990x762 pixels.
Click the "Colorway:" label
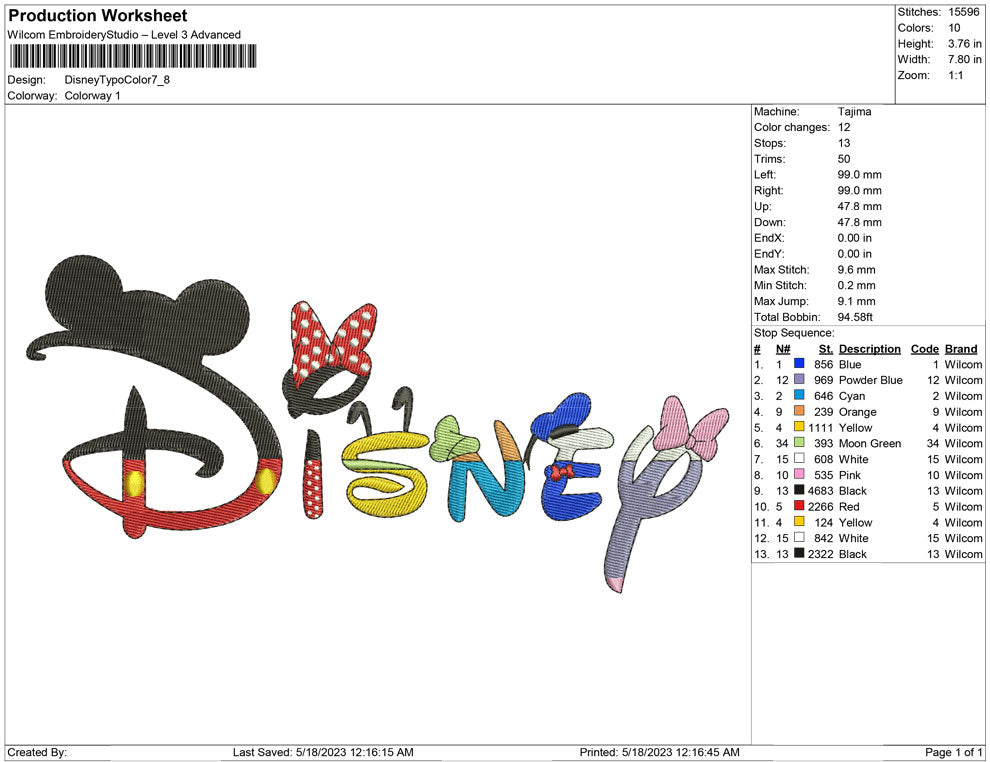[x=32, y=96]
